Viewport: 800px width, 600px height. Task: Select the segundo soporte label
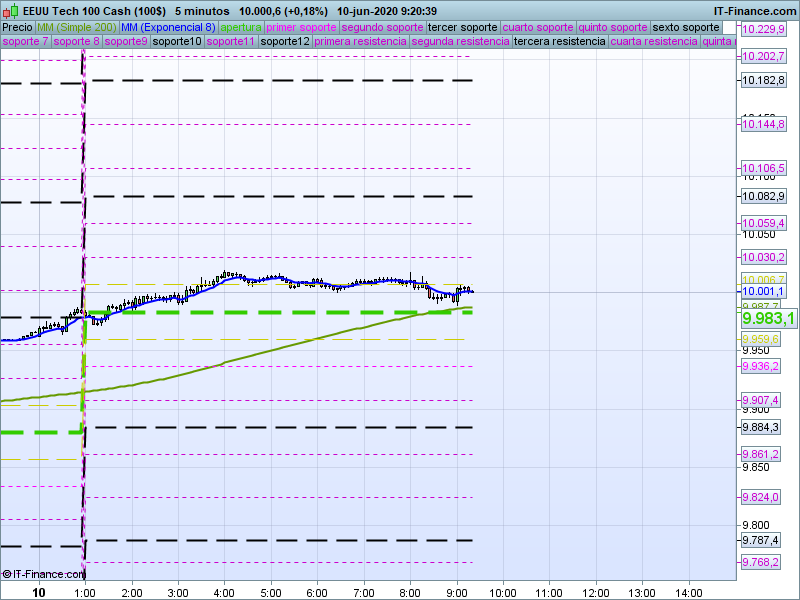pyautogui.click(x=383, y=27)
